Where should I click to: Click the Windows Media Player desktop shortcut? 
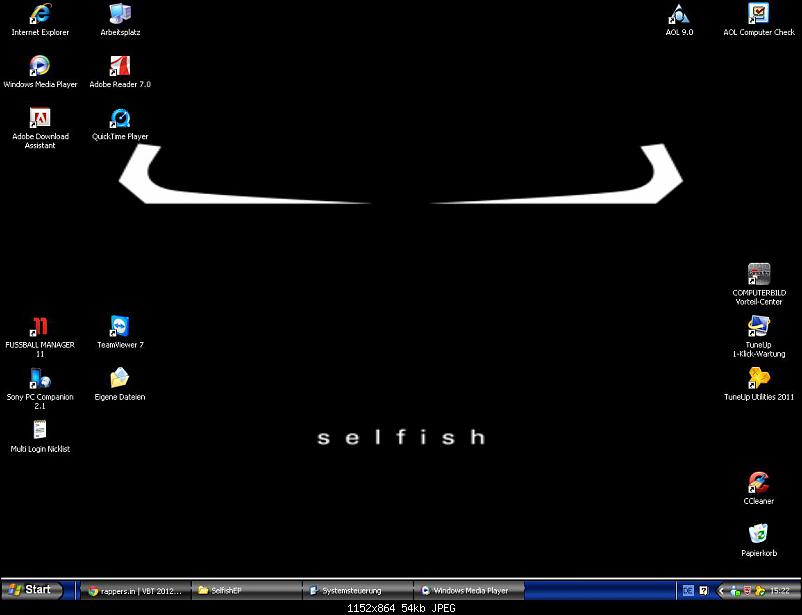click(x=40, y=67)
